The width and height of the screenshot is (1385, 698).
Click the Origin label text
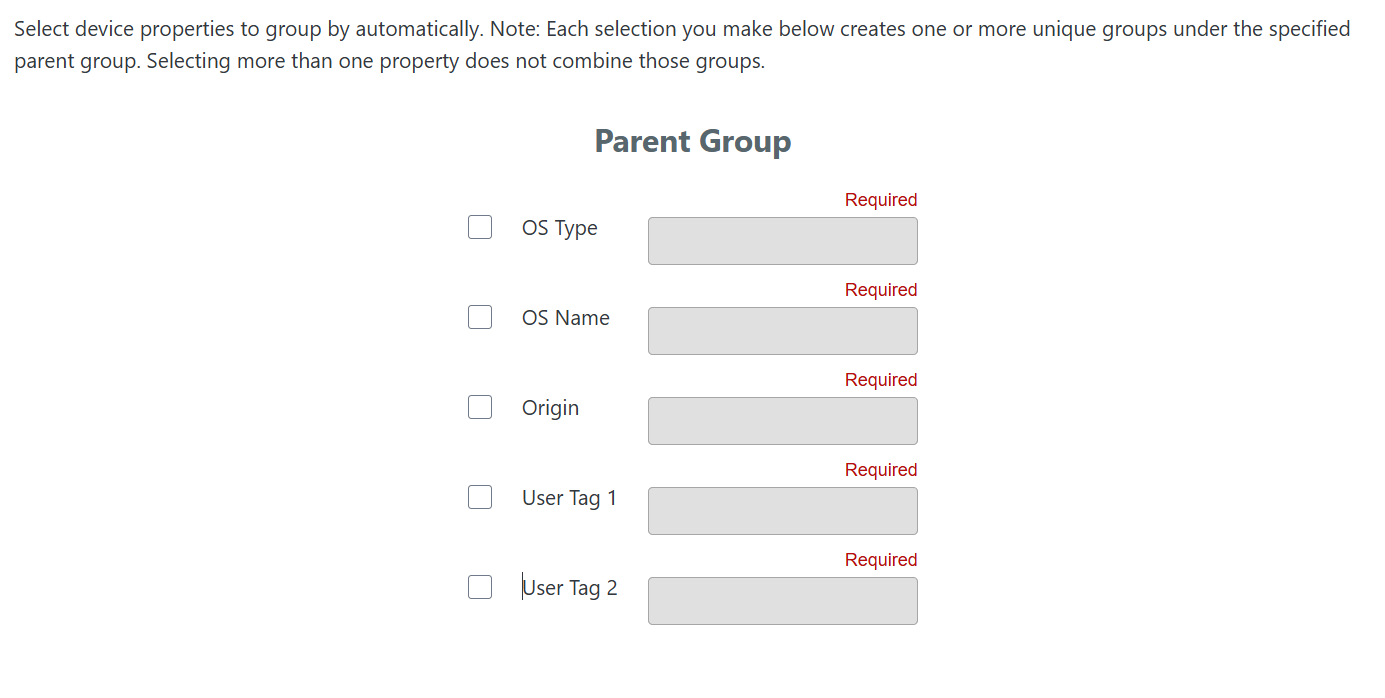[x=550, y=408]
